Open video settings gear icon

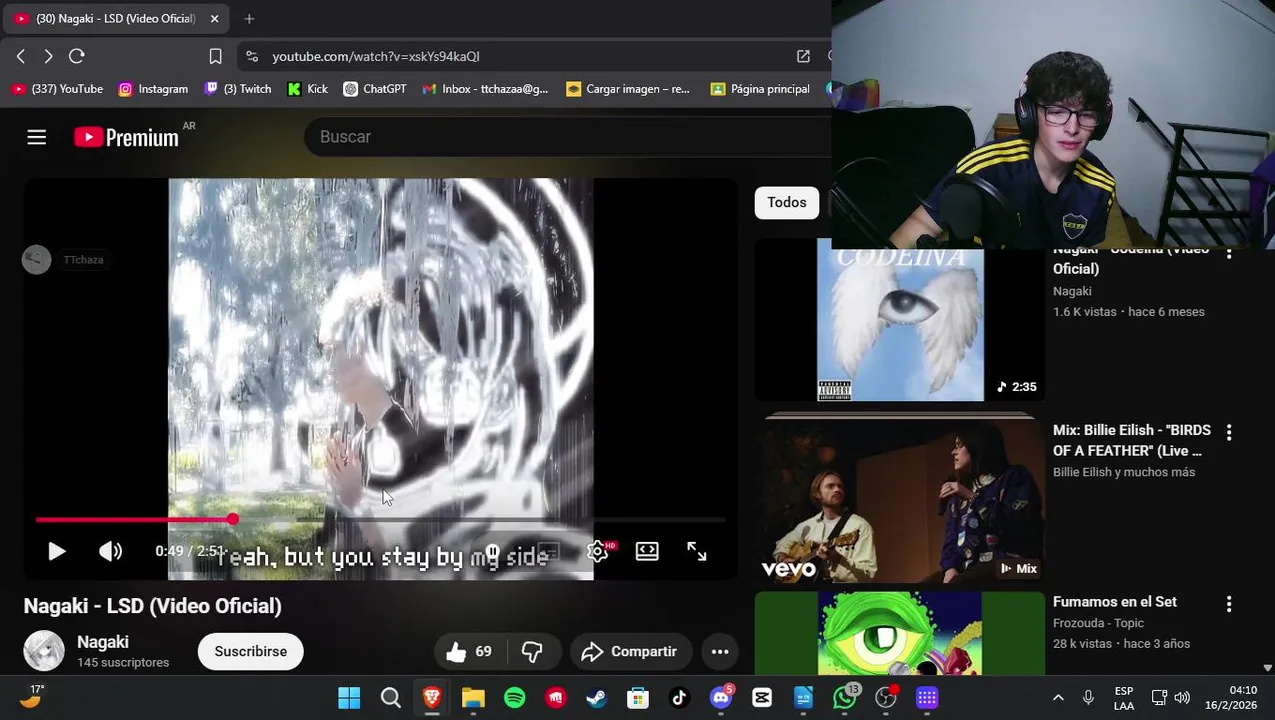pyautogui.click(x=598, y=551)
